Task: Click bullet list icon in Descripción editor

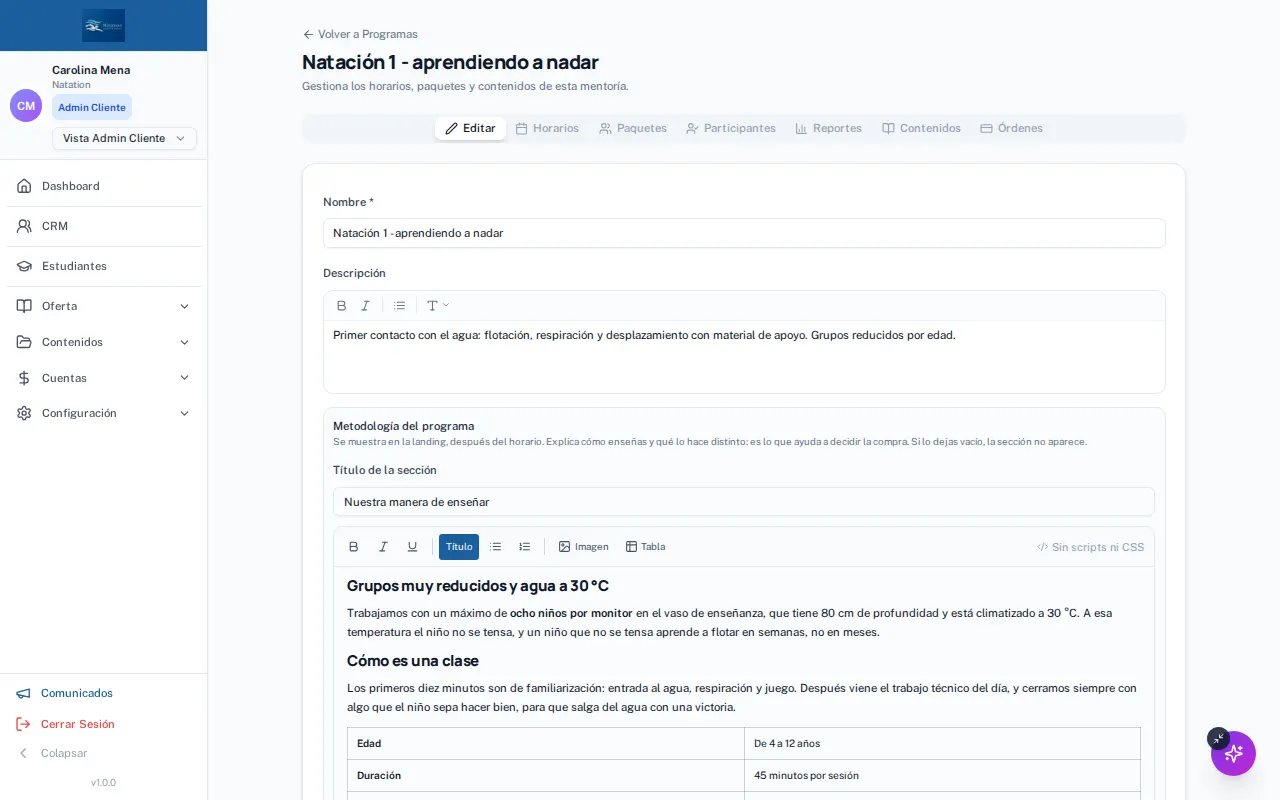Action: (x=399, y=306)
